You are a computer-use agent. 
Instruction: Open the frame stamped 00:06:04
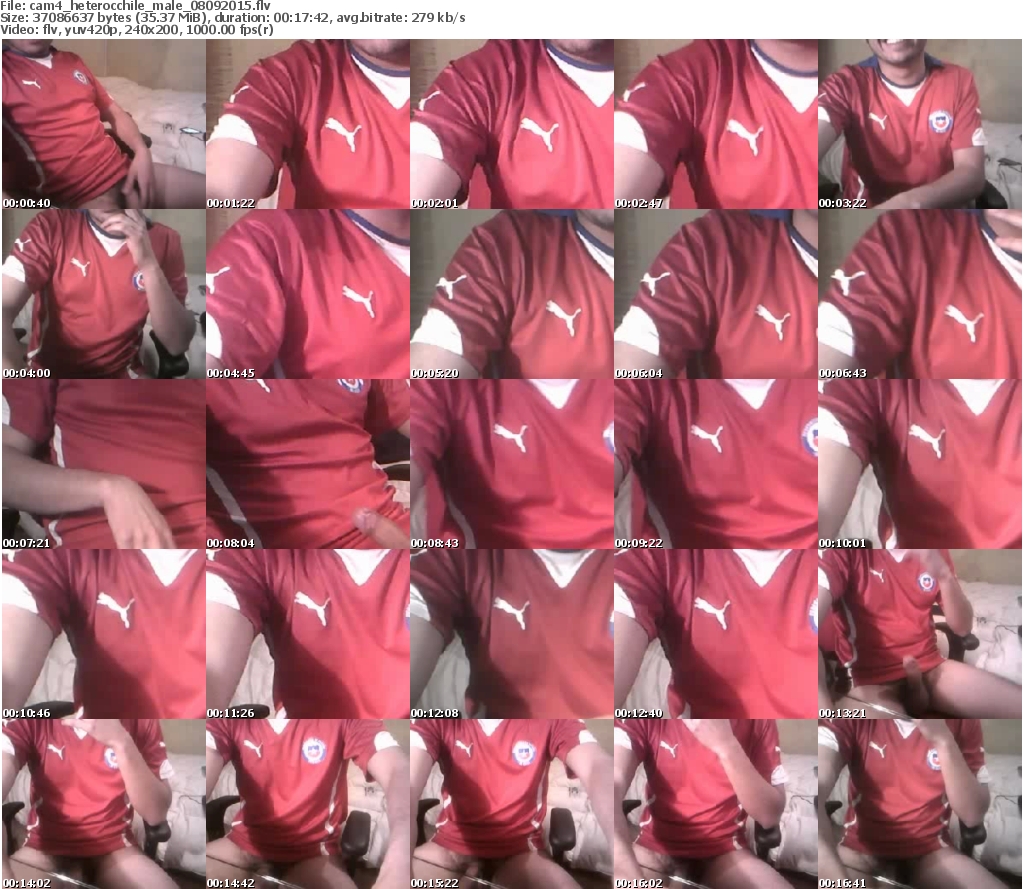[716, 294]
